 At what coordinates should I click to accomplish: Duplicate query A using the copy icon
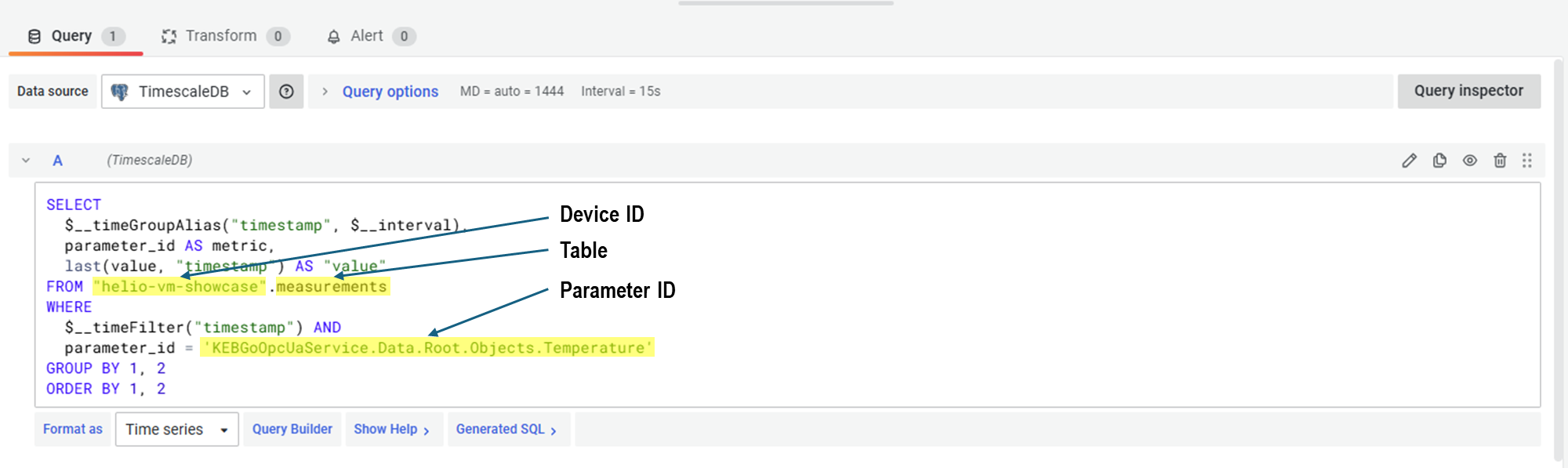point(1439,161)
